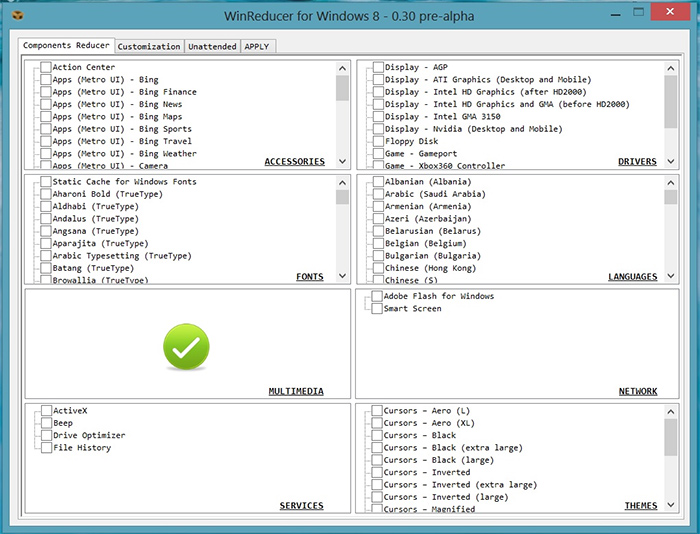Select Display - Nvidia (Desktop and Mobile) text

(474, 129)
